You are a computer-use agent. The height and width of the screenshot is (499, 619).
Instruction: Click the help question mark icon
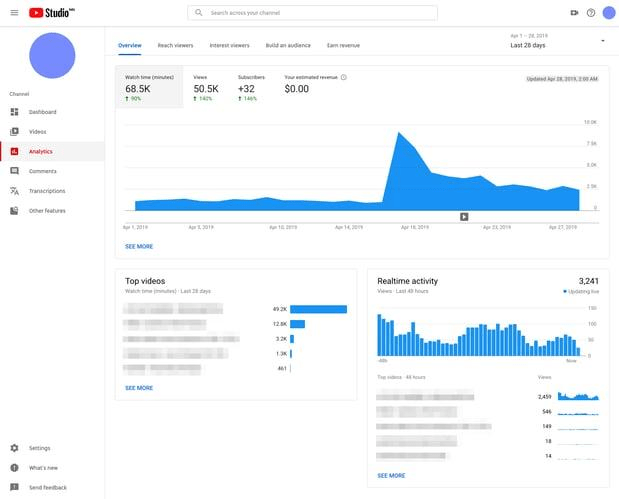[x=591, y=13]
